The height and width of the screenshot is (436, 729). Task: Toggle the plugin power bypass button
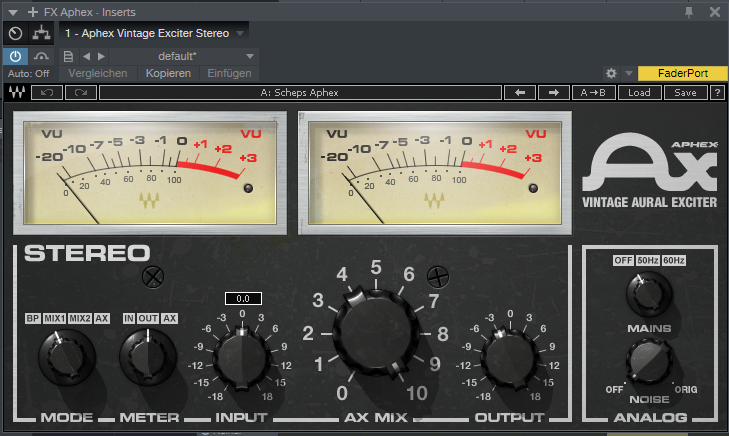pos(15,56)
